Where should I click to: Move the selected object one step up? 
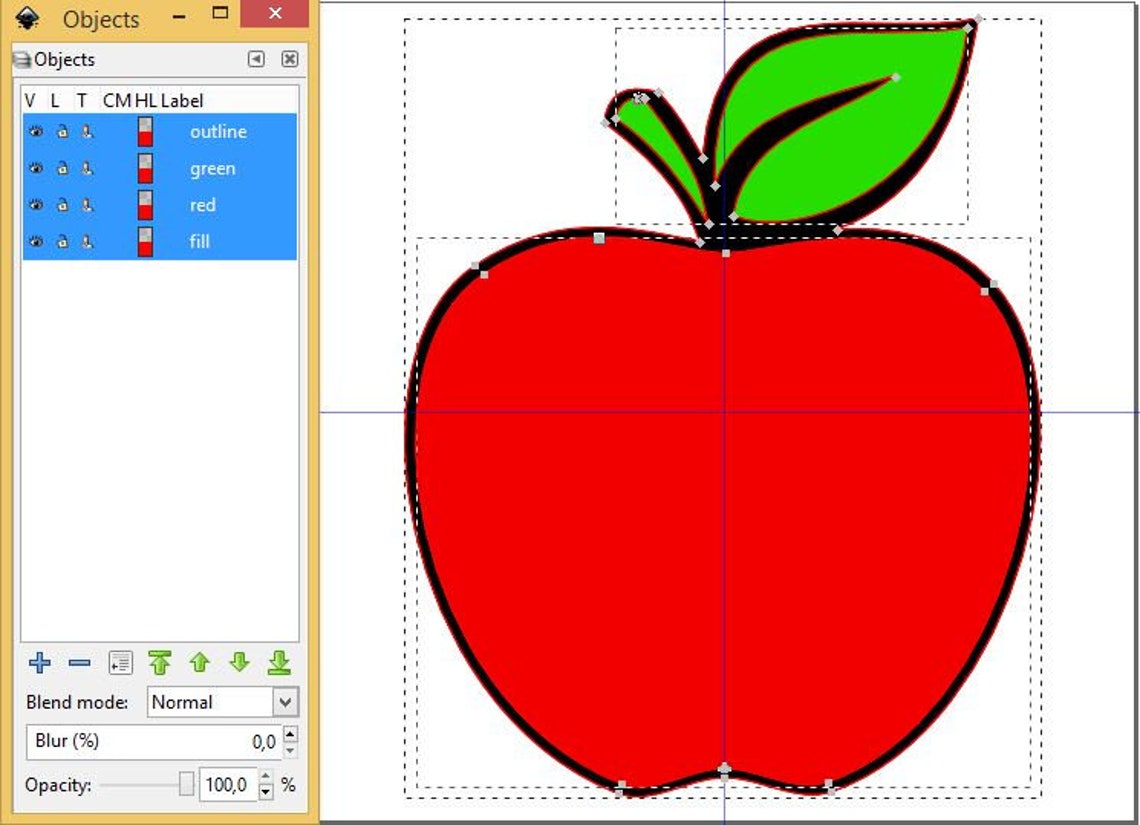(x=200, y=663)
